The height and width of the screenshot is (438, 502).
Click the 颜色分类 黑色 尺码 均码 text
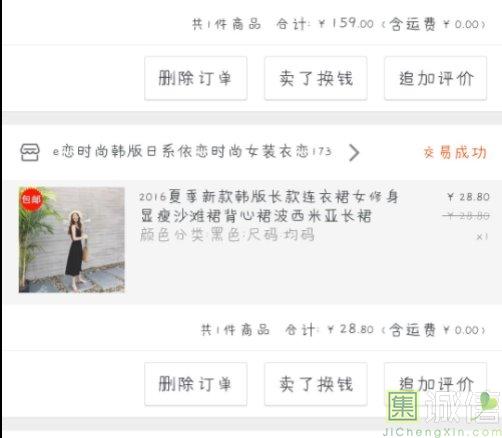click(227, 234)
